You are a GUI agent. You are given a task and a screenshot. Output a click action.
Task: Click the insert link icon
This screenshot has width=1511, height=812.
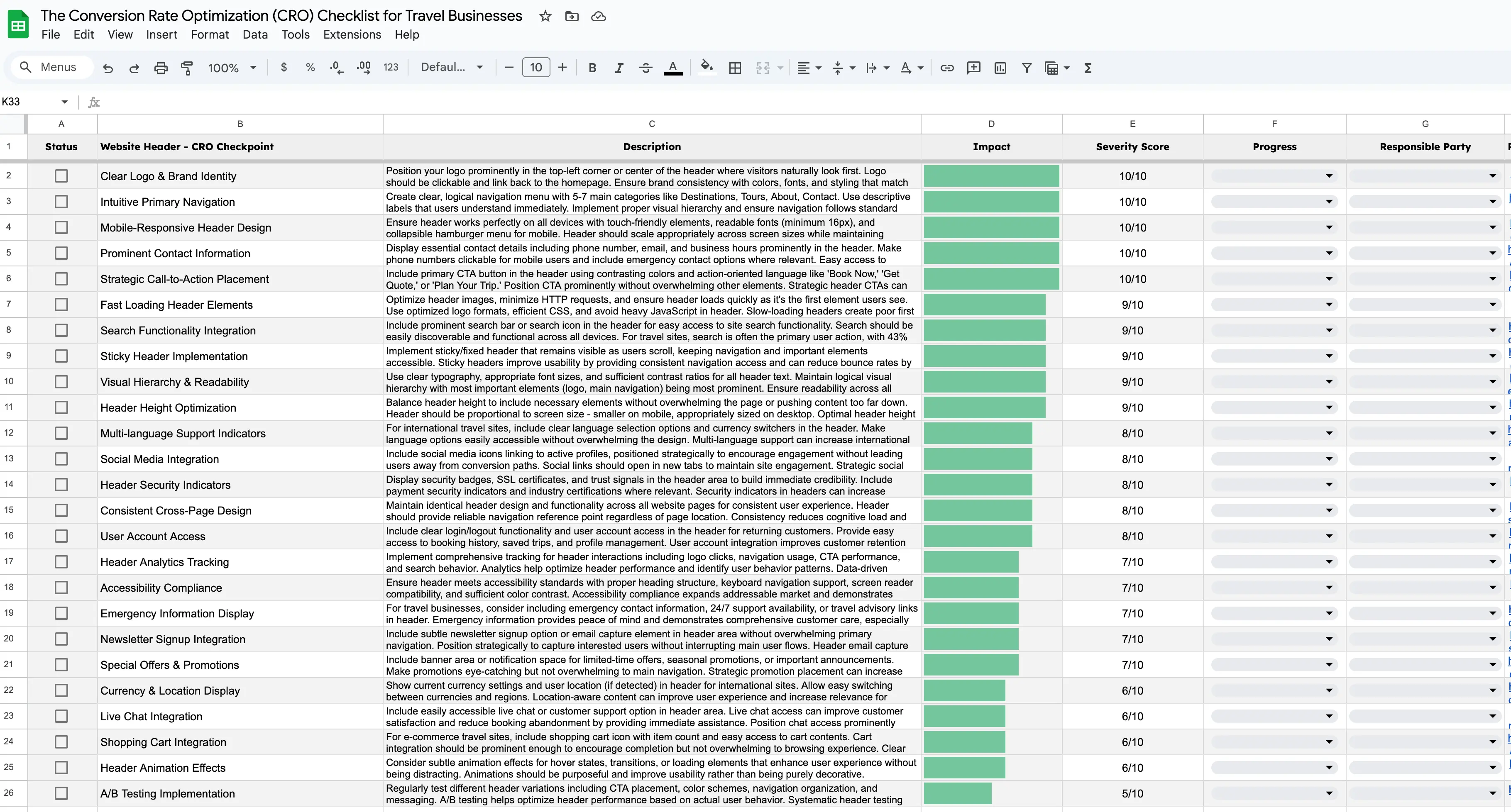[947, 68]
